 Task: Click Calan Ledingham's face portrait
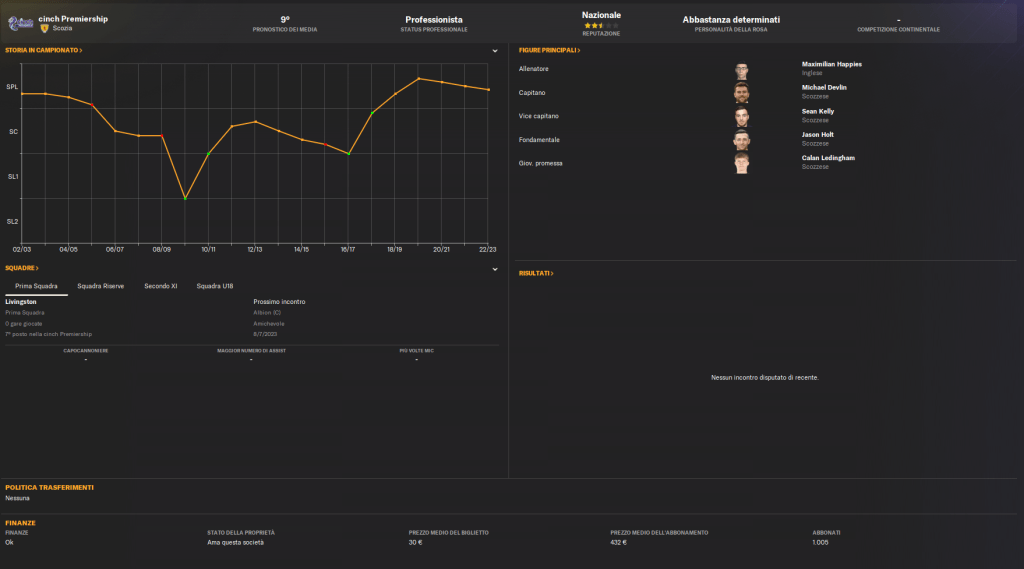(741, 163)
